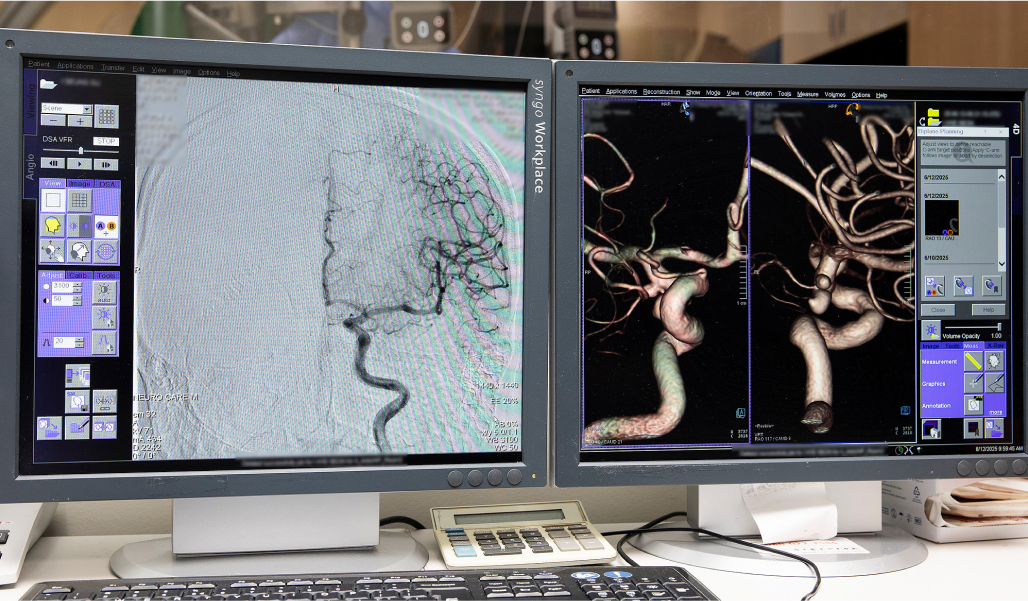Viewport: 1028px width, 601px height.
Task: Select the vertical Angio tab
Action: [30, 166]
